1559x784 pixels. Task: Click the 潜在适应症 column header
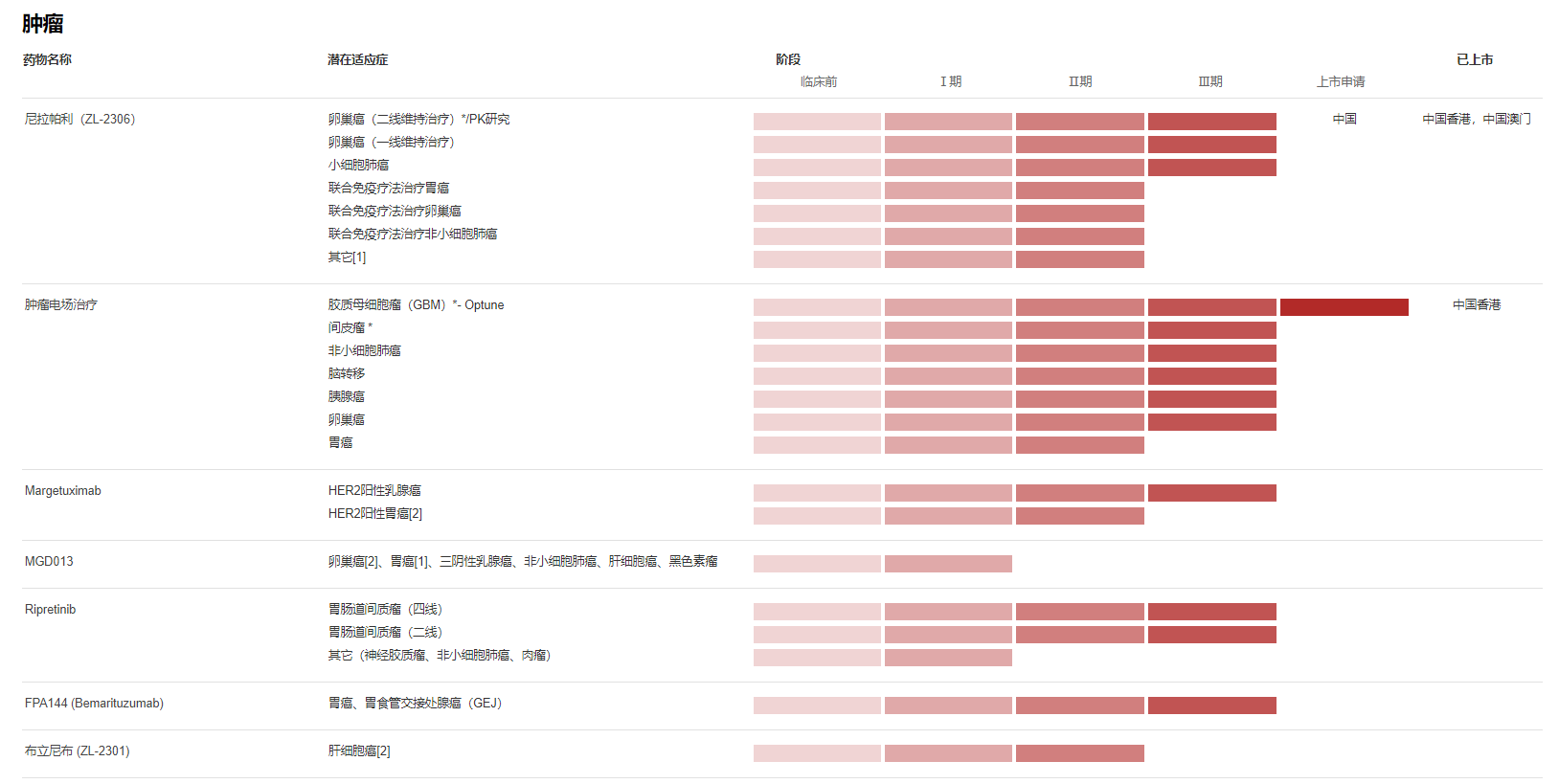357,60
